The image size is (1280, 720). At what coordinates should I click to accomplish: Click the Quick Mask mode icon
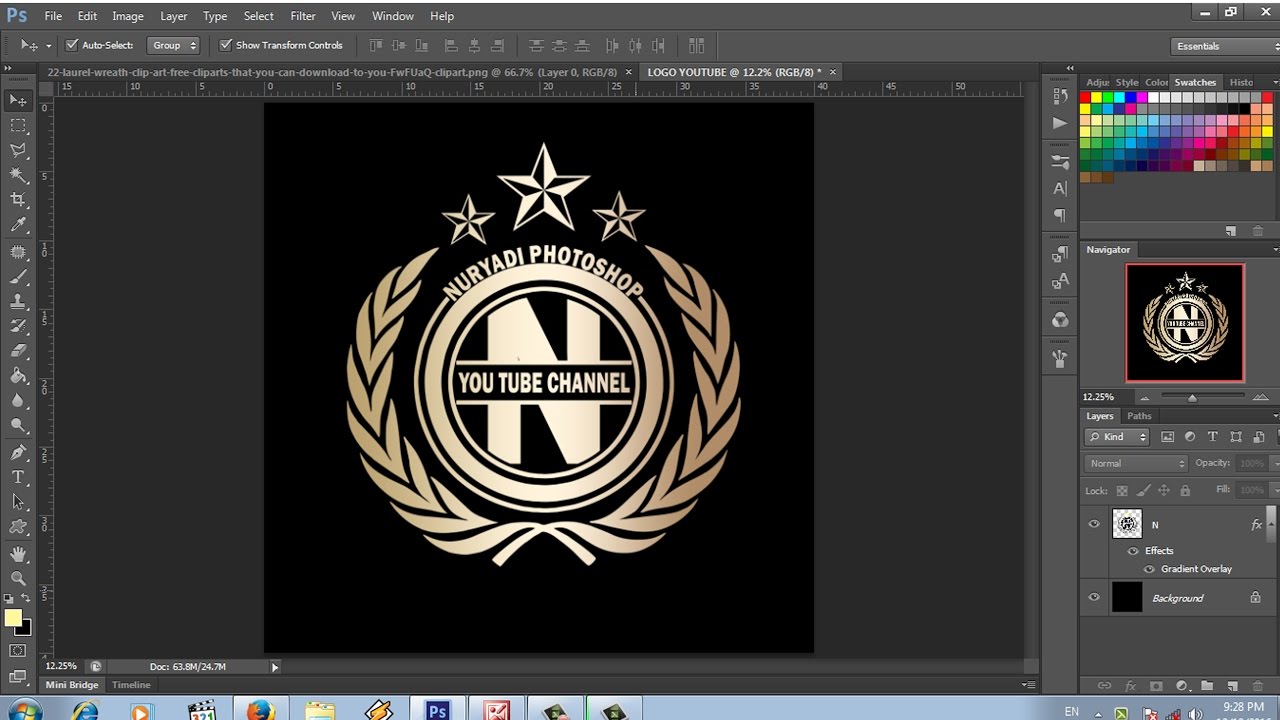[x=18, y=651]
